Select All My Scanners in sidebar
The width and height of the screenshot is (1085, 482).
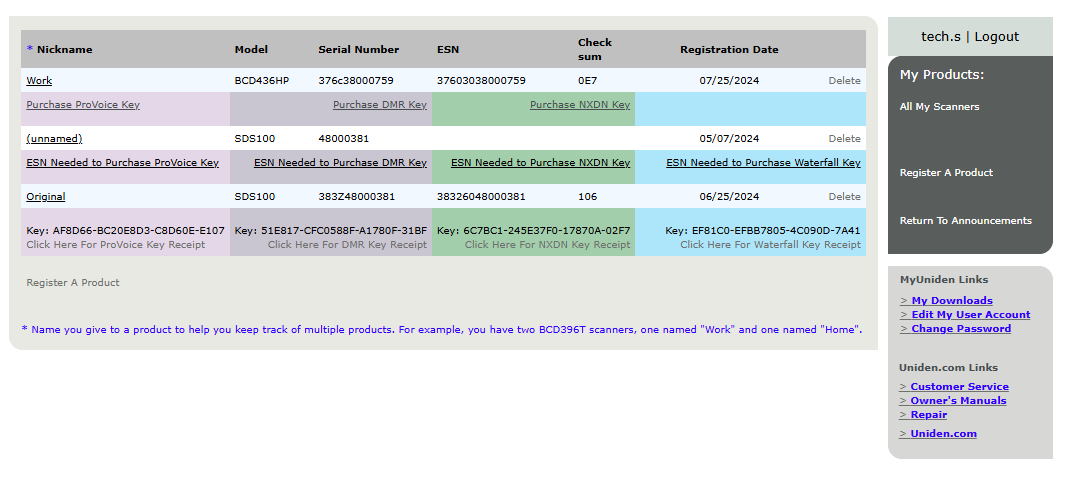[939, 106]
